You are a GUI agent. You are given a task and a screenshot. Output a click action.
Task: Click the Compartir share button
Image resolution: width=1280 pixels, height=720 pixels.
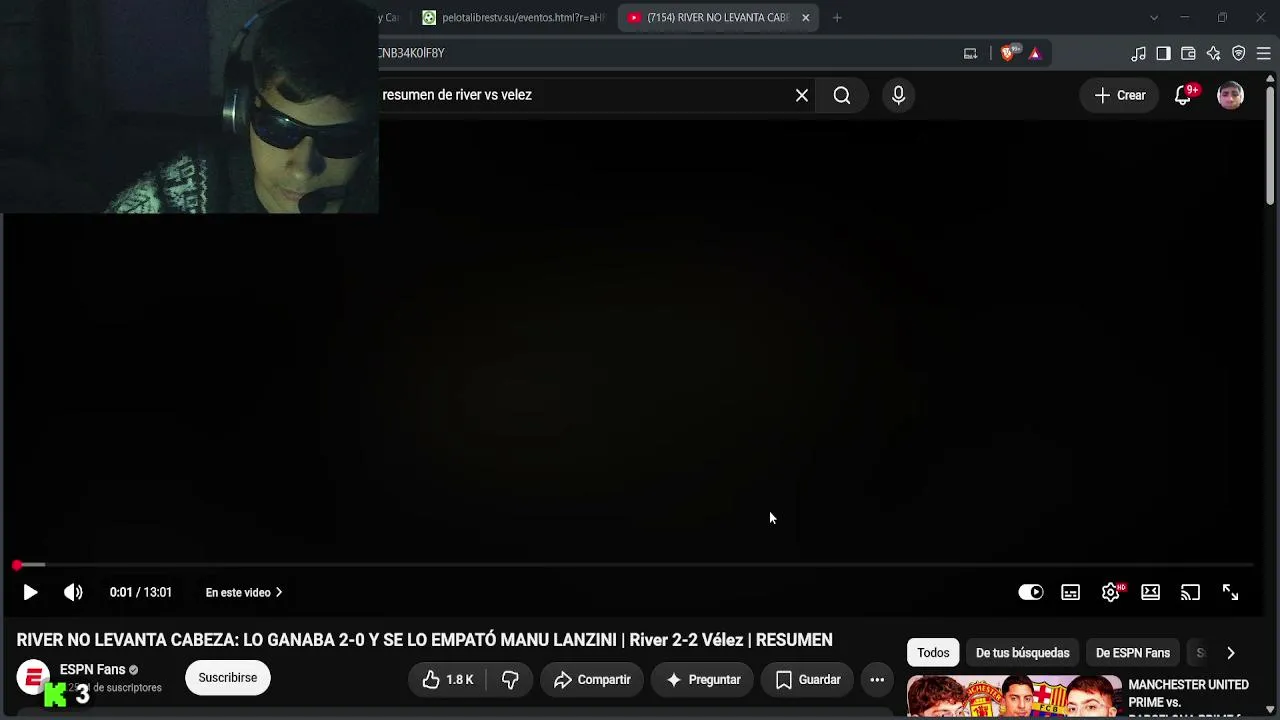point(592,680)
